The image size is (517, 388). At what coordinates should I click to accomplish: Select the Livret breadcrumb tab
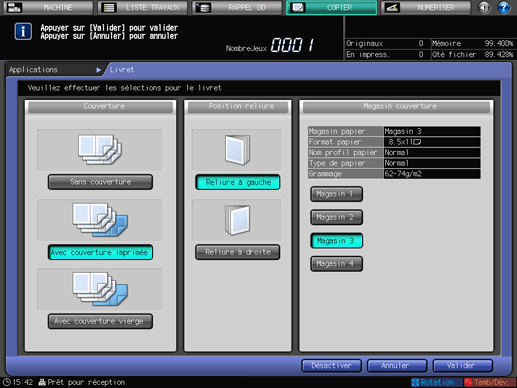(122, 70)
